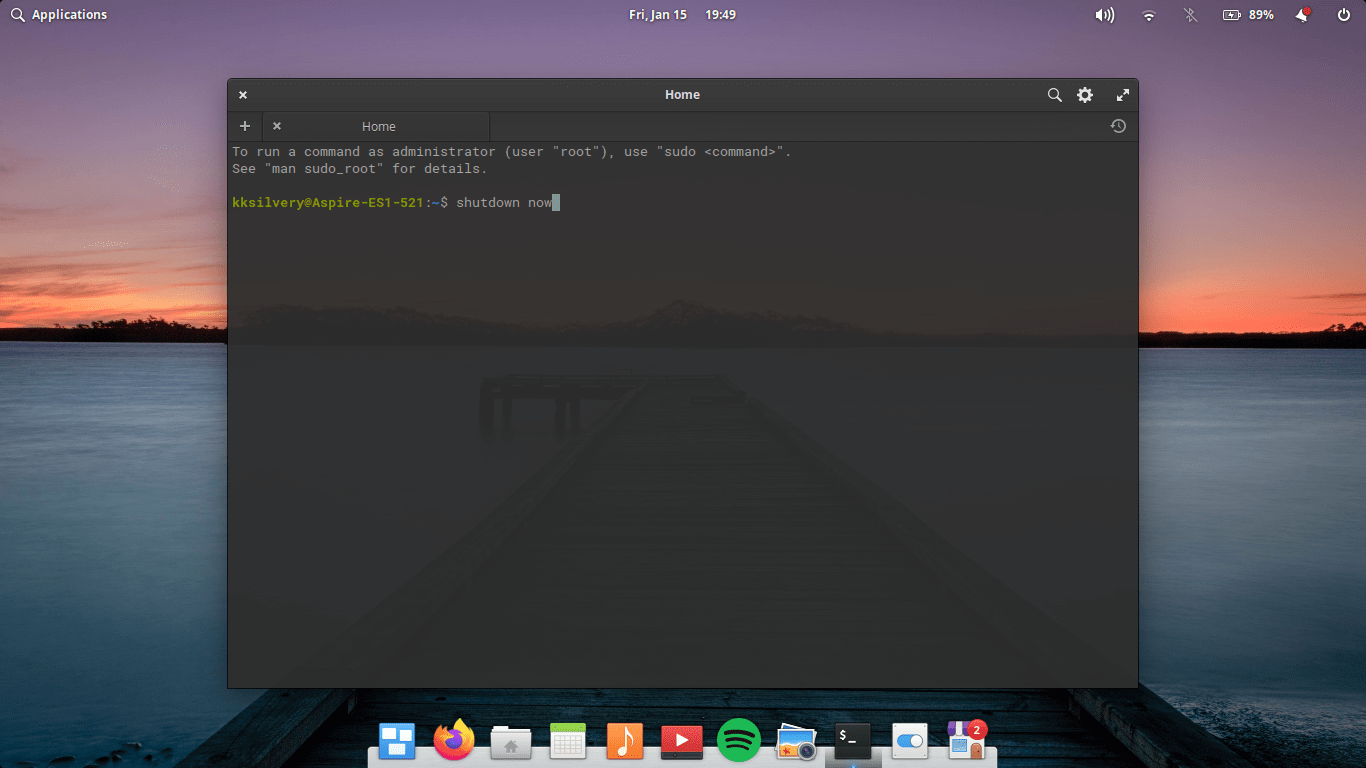Click the kksilvery@Aspire-ES1-521 prompt text
Image resolution: width=1366 pixels, height=768 pixels.
point(327,202)
